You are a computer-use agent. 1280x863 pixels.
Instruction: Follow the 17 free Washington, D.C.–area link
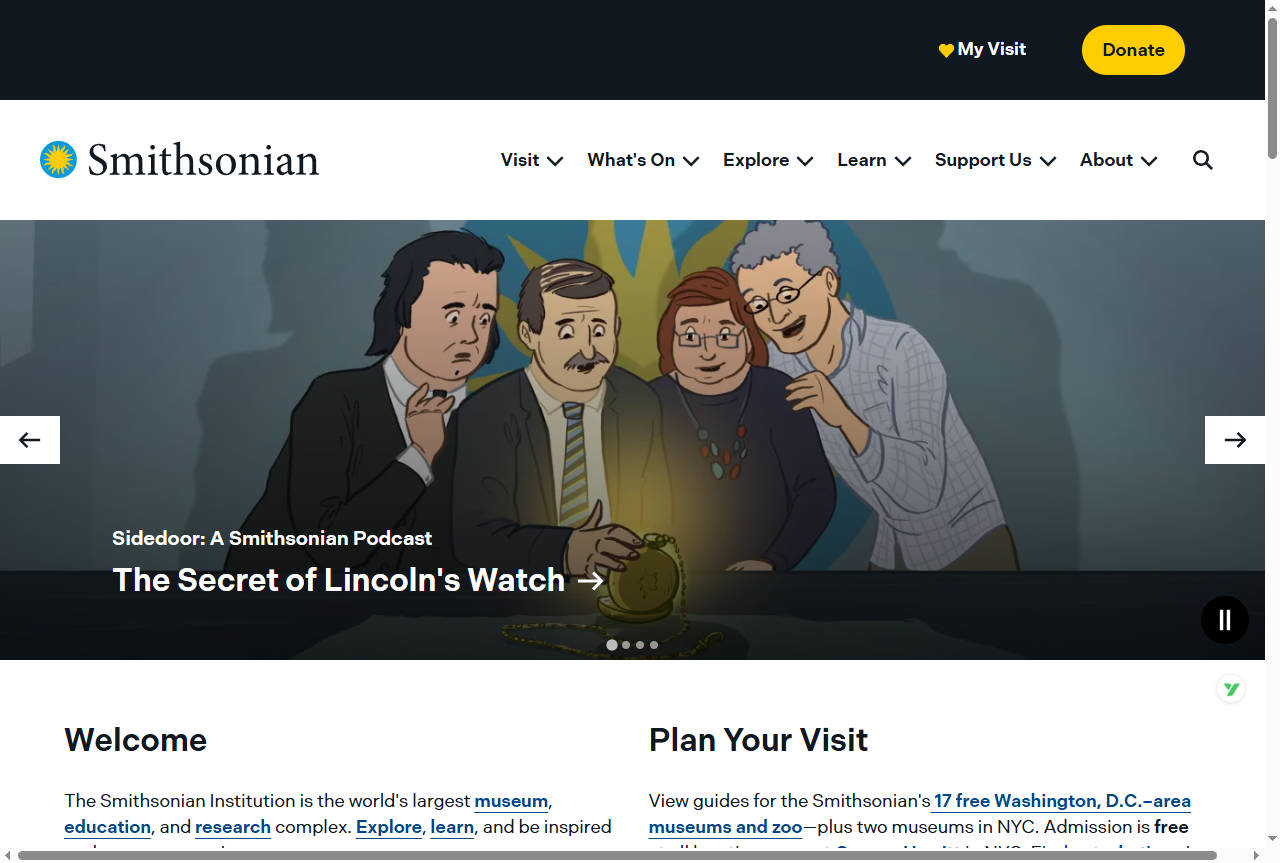(x=1062, y=801)
